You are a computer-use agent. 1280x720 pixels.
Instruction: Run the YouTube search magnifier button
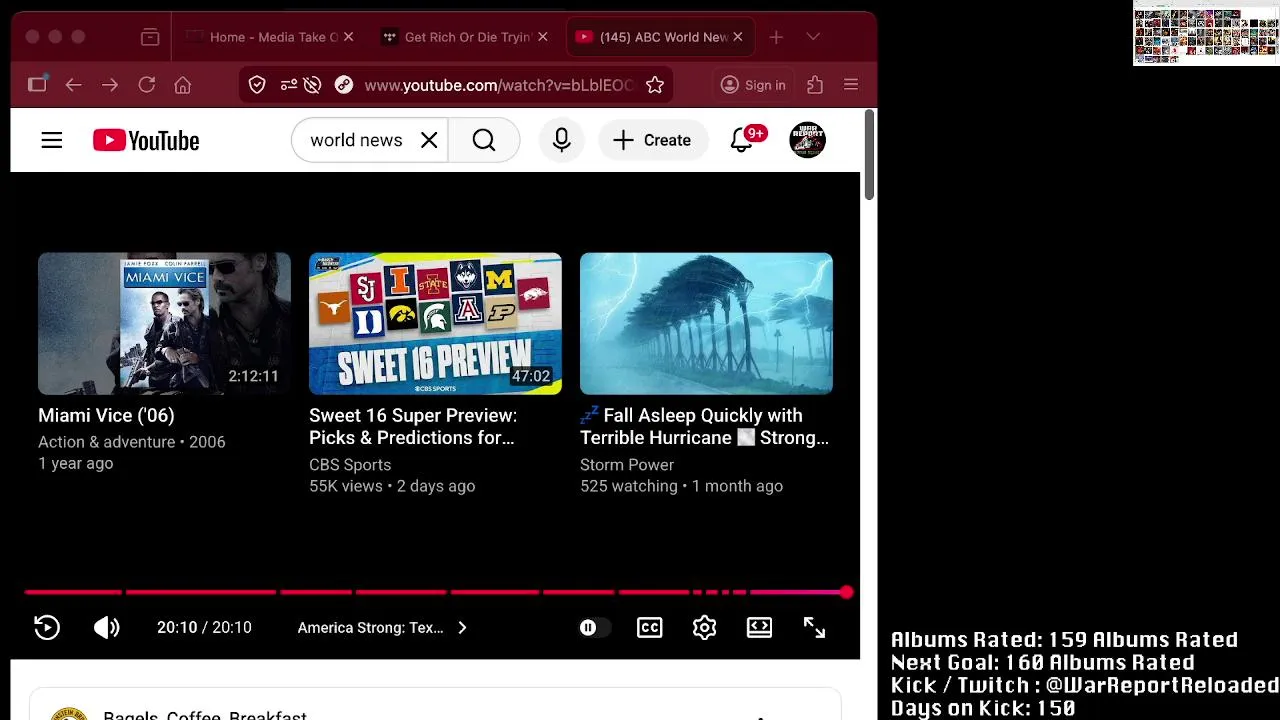pos(484,140)
